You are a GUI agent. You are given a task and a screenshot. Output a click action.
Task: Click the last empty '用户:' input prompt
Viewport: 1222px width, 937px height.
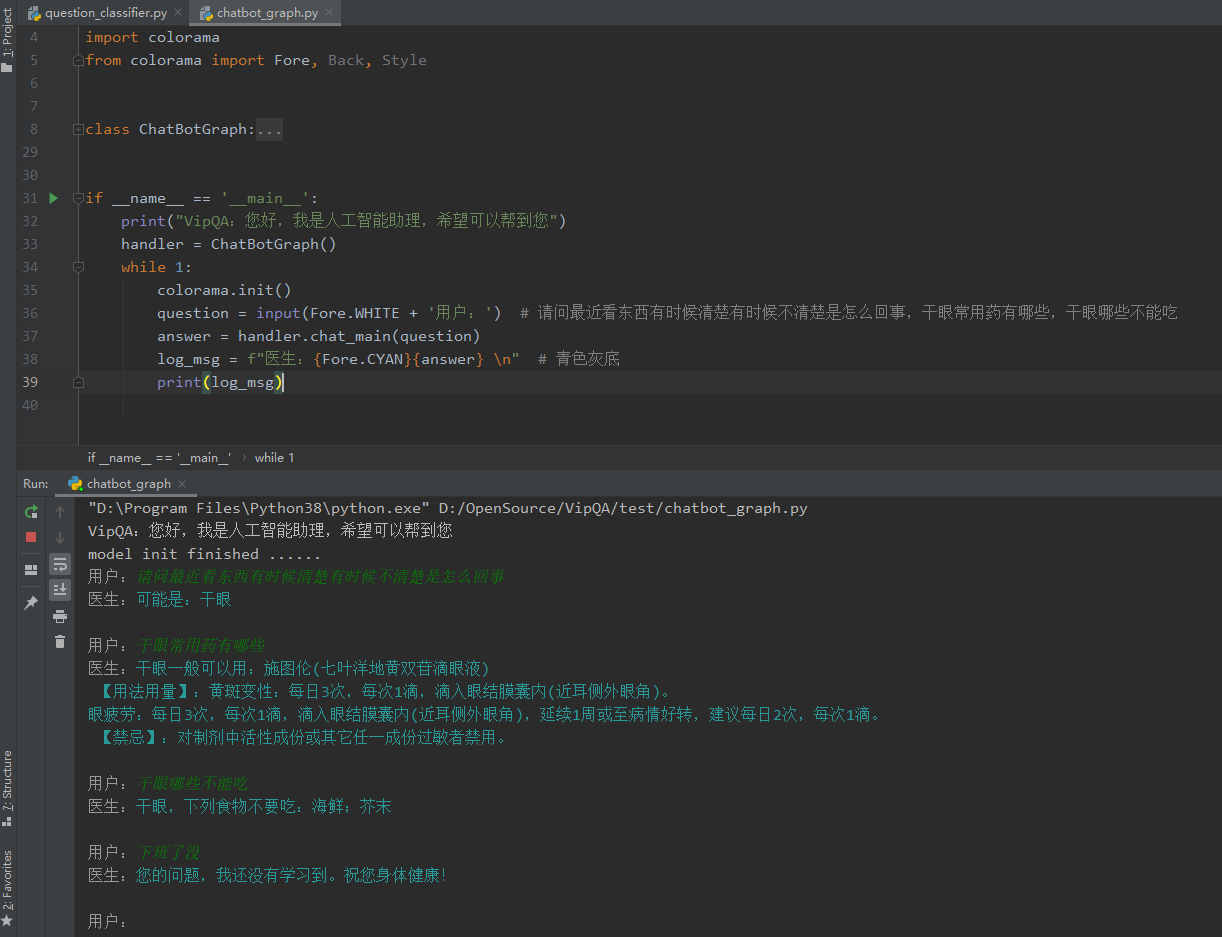[x=108, y=921]
